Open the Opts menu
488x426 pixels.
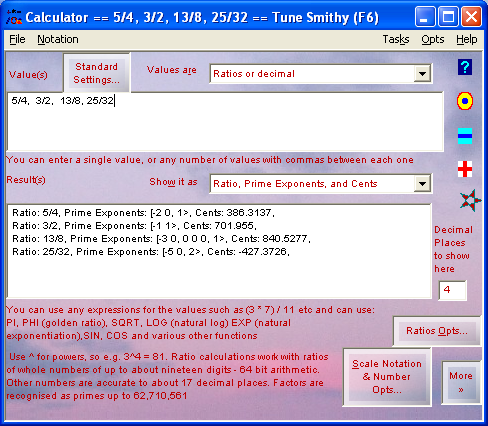433,39
